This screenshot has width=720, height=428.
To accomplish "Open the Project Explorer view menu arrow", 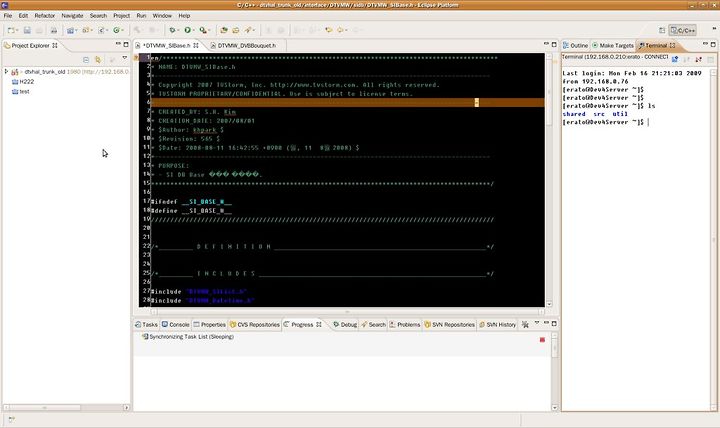I will 124,58.
